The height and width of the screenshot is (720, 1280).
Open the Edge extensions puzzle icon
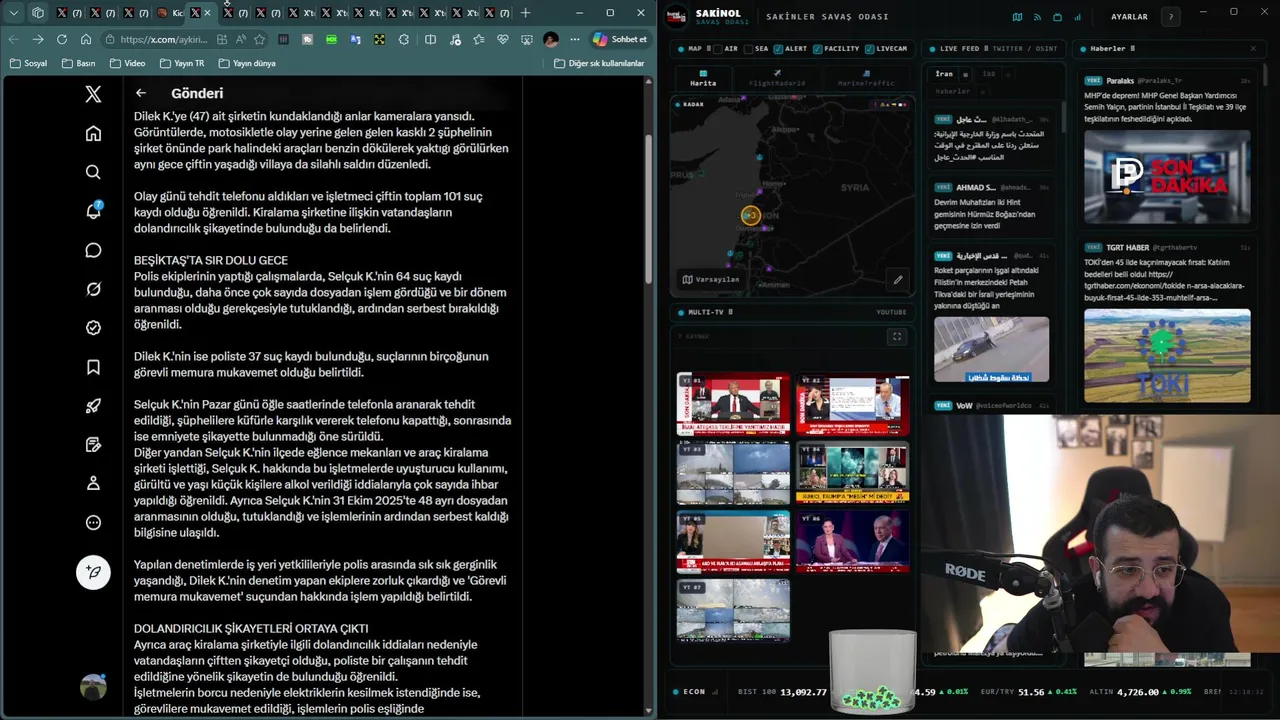(x=404, y=39)
